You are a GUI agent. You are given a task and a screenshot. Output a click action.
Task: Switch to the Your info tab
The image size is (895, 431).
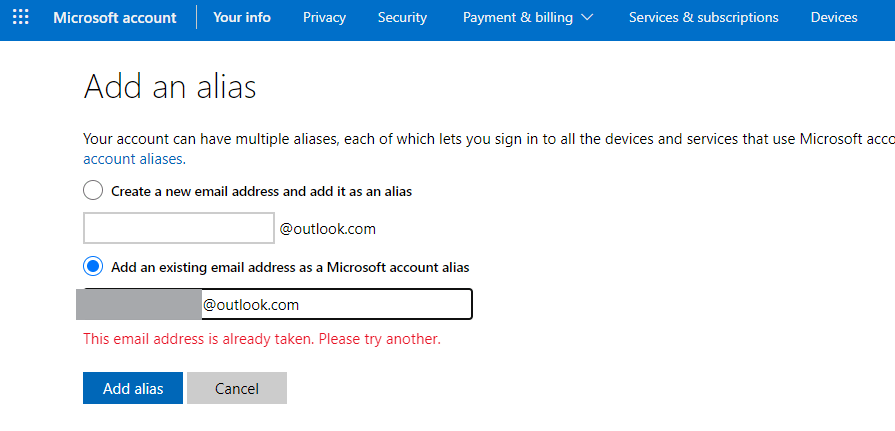(242, 18)
